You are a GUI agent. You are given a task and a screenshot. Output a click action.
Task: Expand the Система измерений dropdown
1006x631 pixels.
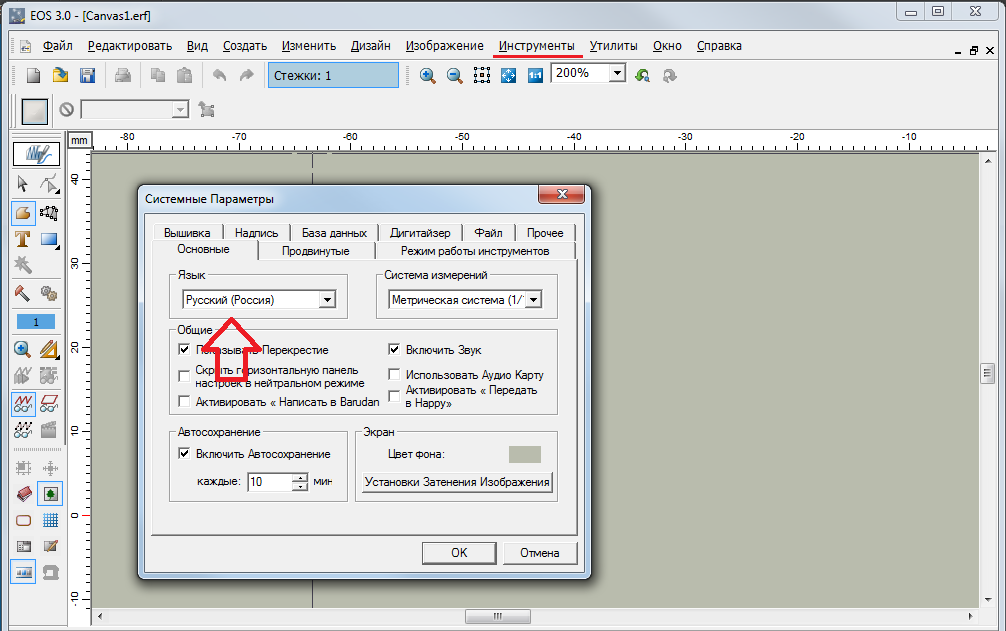[534, 299]
